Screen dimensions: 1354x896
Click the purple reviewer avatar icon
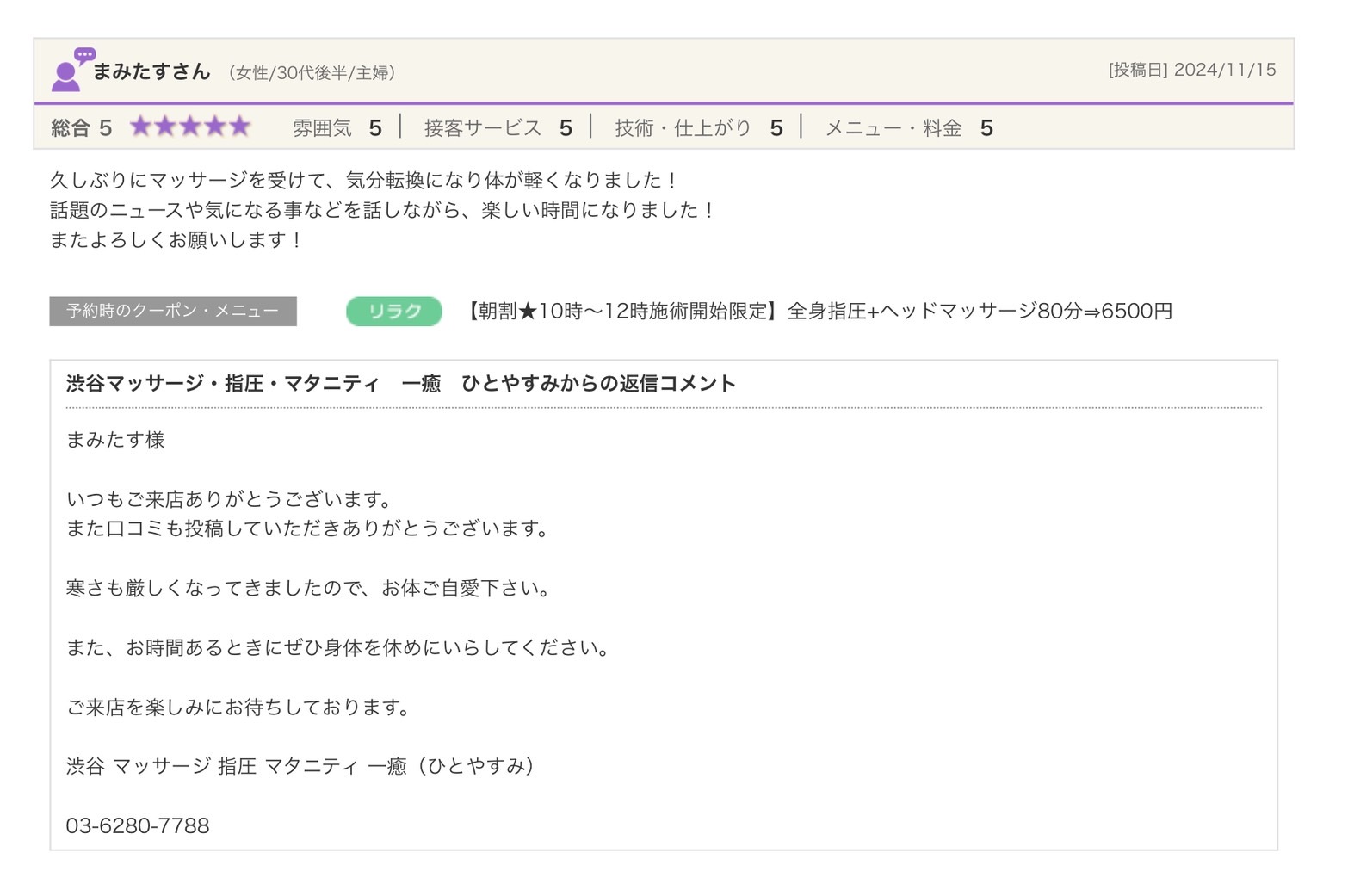[x=72, y=70]
